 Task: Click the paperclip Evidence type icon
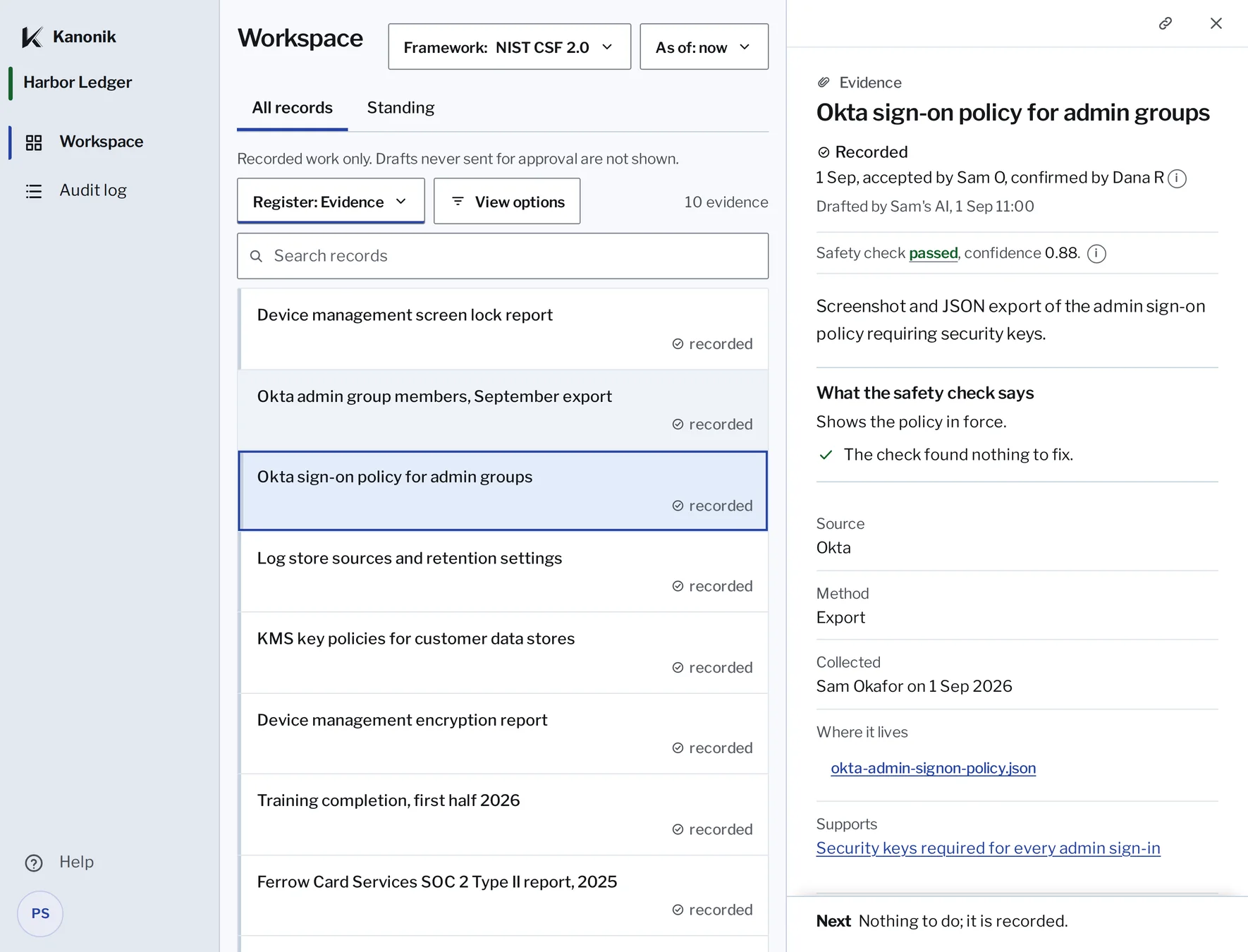pos(824,83)
